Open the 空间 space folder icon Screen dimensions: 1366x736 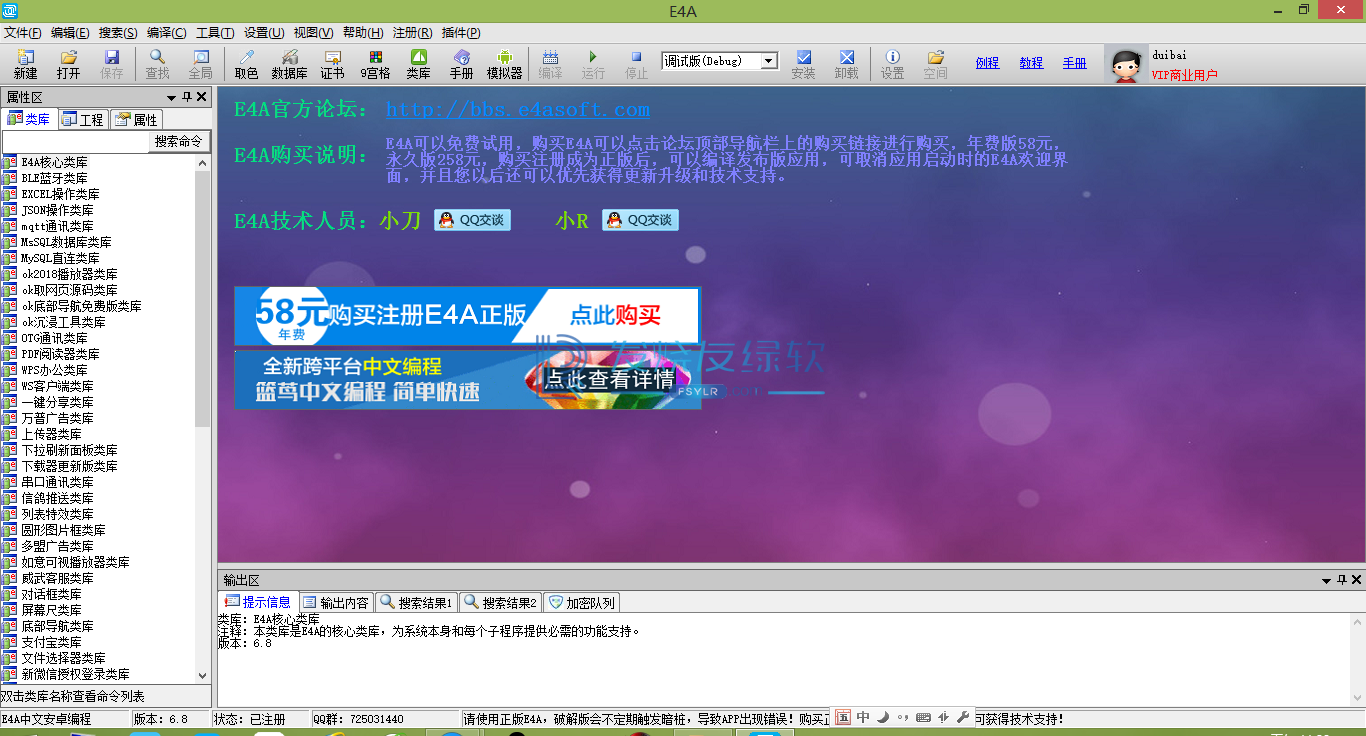coord(935,64)
